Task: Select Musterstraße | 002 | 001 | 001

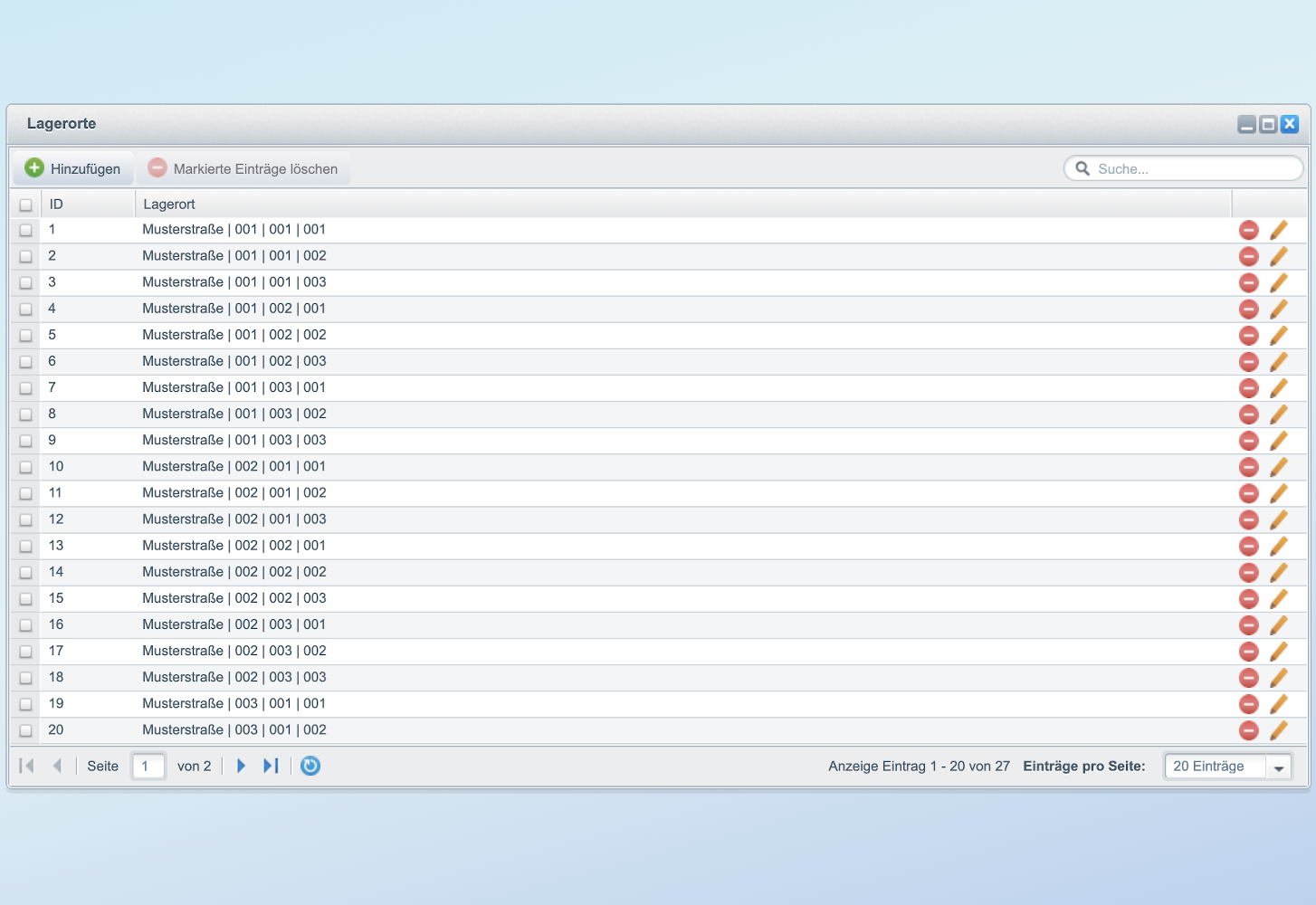Action: pyautogui.click(x=234, y=466)
